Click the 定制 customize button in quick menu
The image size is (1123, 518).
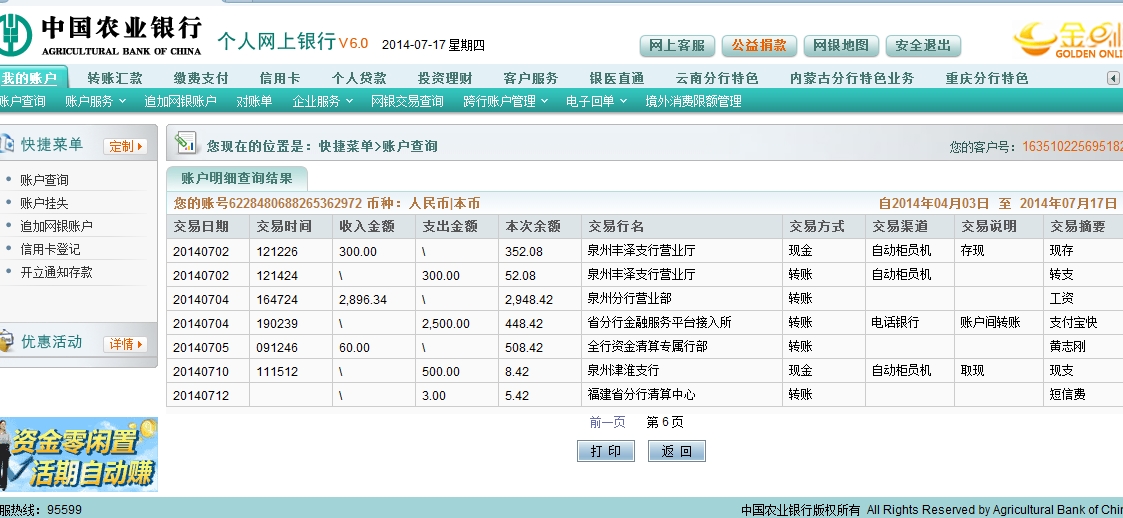point(125,146)
